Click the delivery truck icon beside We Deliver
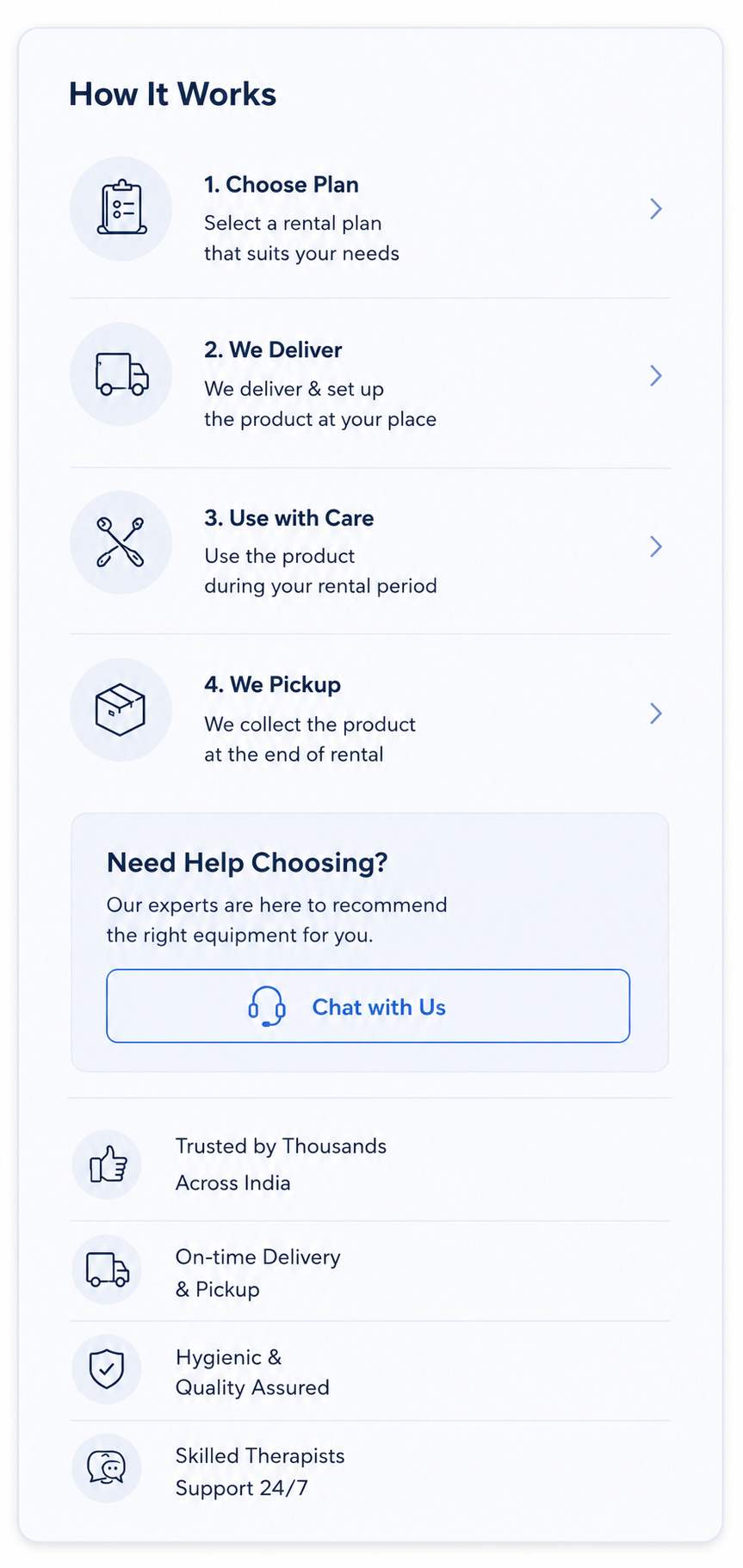This screenshot has height=1568, width=743. 121,374
